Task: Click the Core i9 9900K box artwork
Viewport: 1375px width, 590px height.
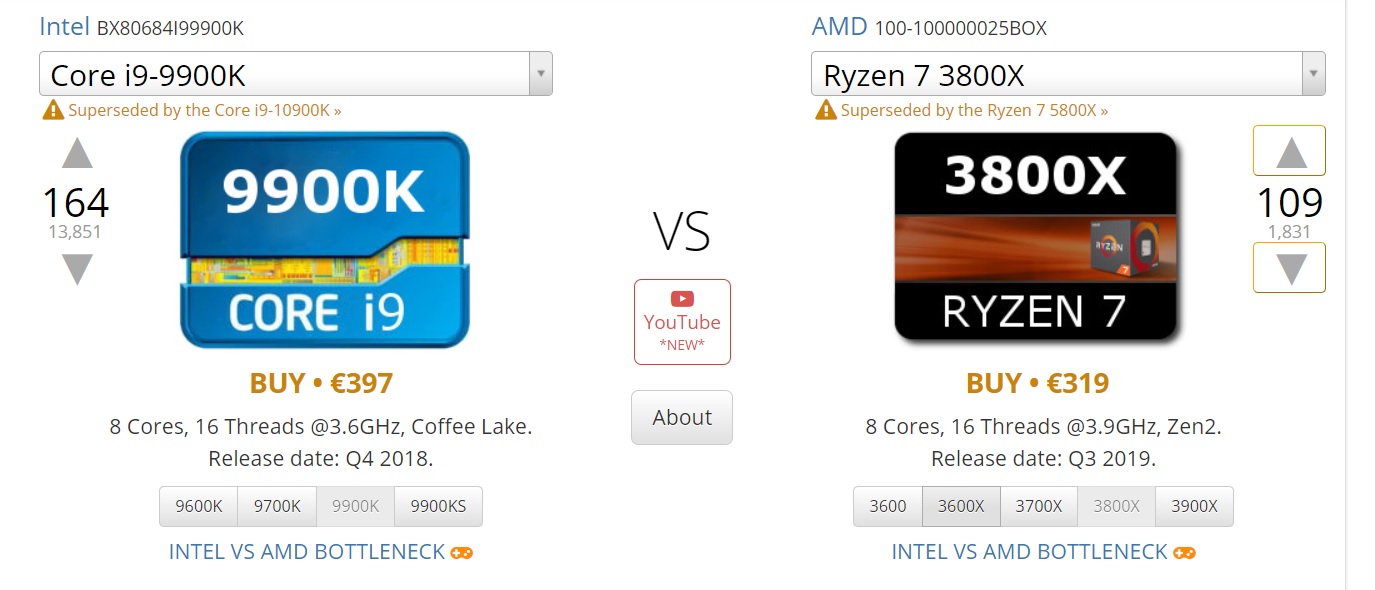Action: pyautogui.click(x=322, y=240)
